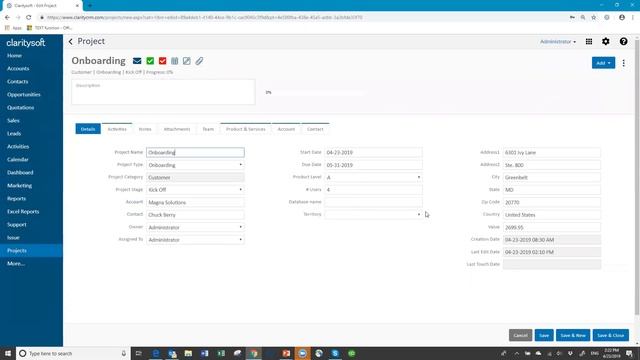Image resolution: width=640 pixels, height=360 pixels.
Task: Click the Due Date field
Action: [x=373, y=165]
